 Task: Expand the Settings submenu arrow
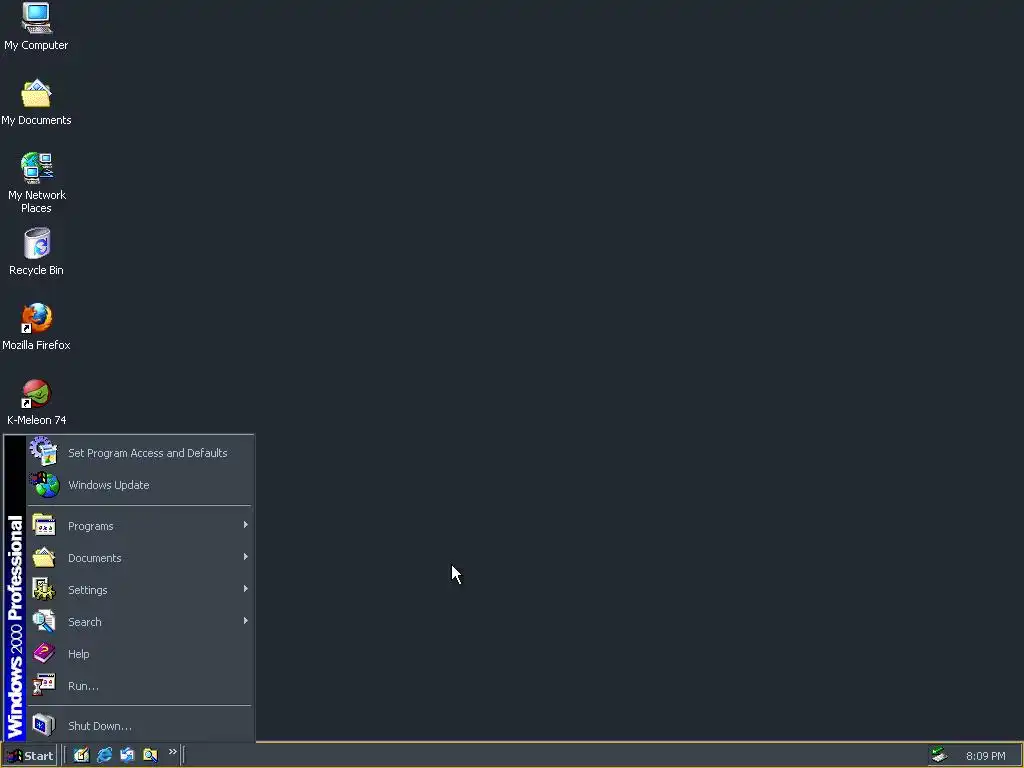pos(246,589)
